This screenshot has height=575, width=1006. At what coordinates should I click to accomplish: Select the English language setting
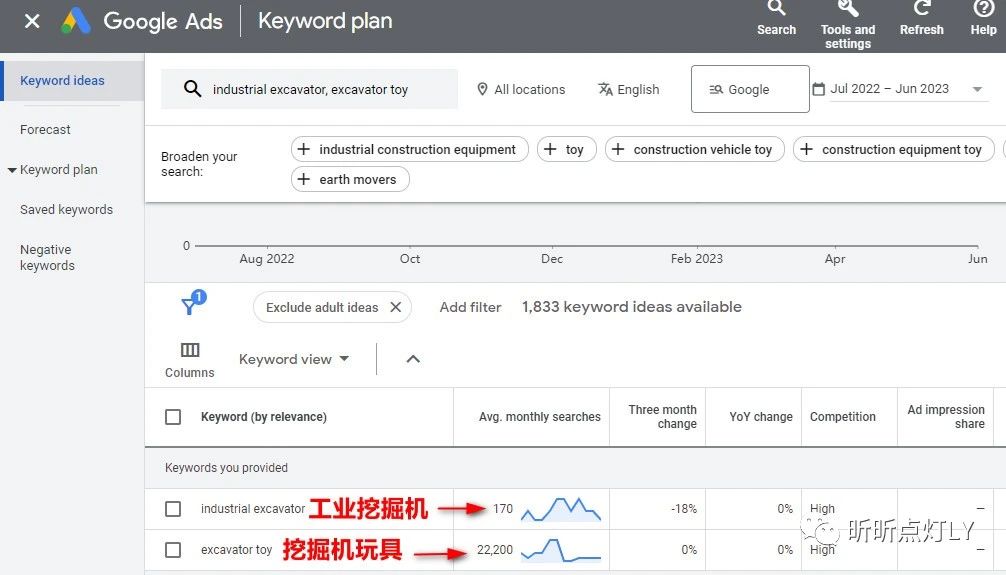(x=629, y=89)
